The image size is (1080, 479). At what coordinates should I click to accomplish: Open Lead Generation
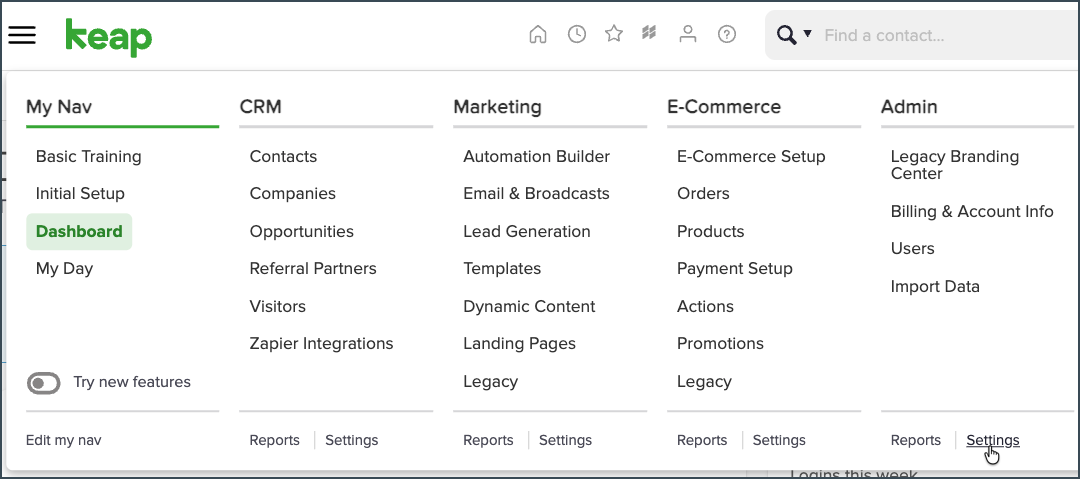(x=527, y=232)
